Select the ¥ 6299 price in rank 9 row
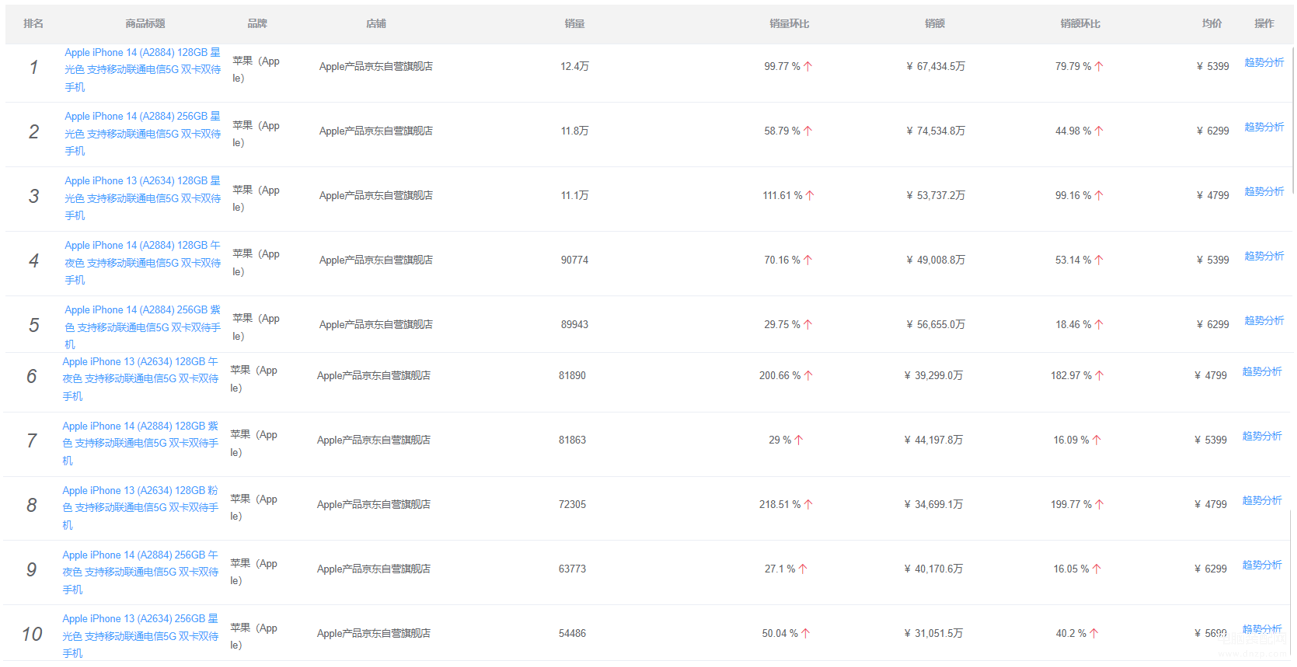1297x667 pixels. 1210,569
